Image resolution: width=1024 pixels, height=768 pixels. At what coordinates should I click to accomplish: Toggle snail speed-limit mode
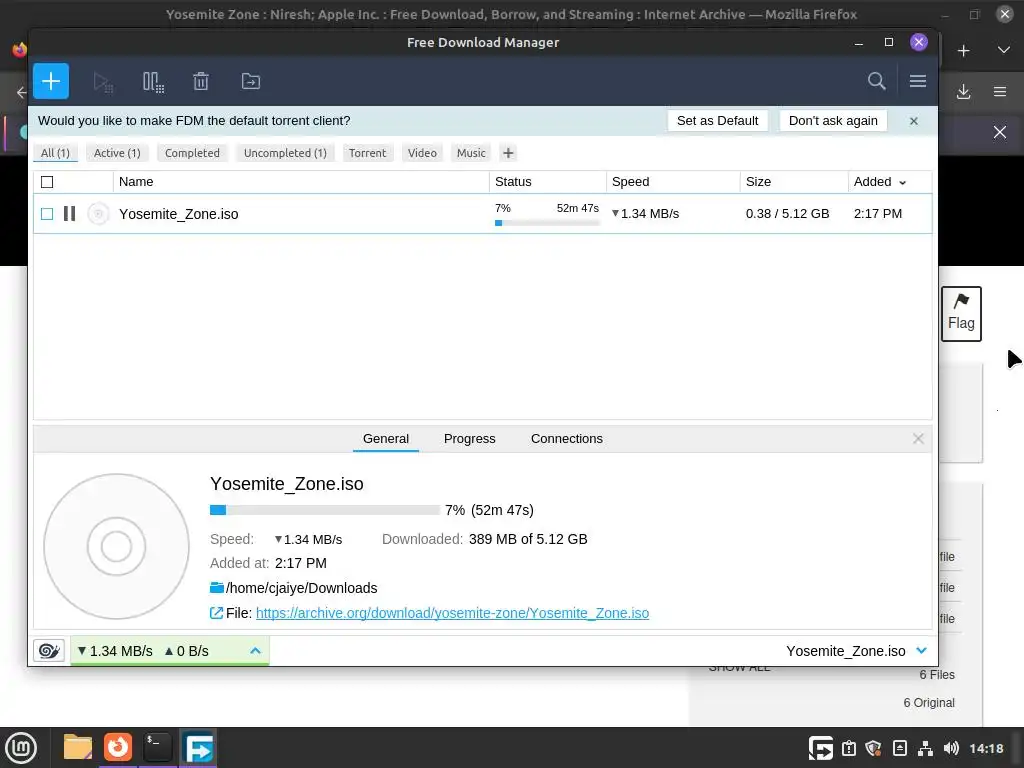point(49,650)
